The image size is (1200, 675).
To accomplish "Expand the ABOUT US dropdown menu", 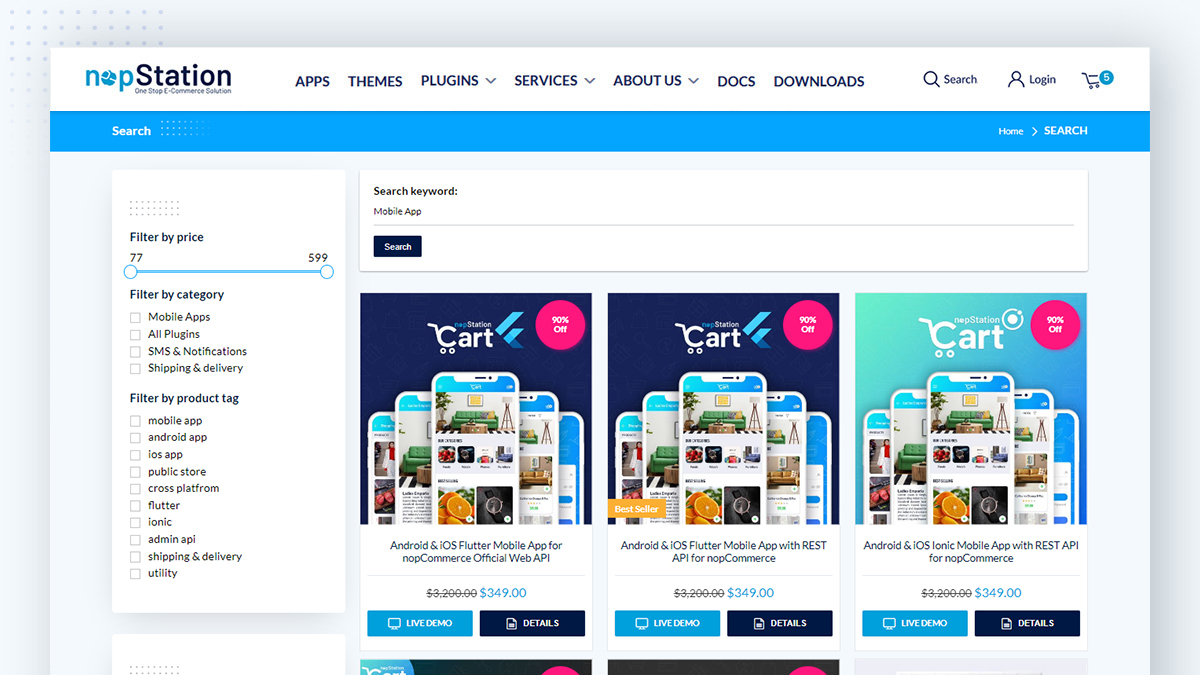I will [x=656, y=81].
